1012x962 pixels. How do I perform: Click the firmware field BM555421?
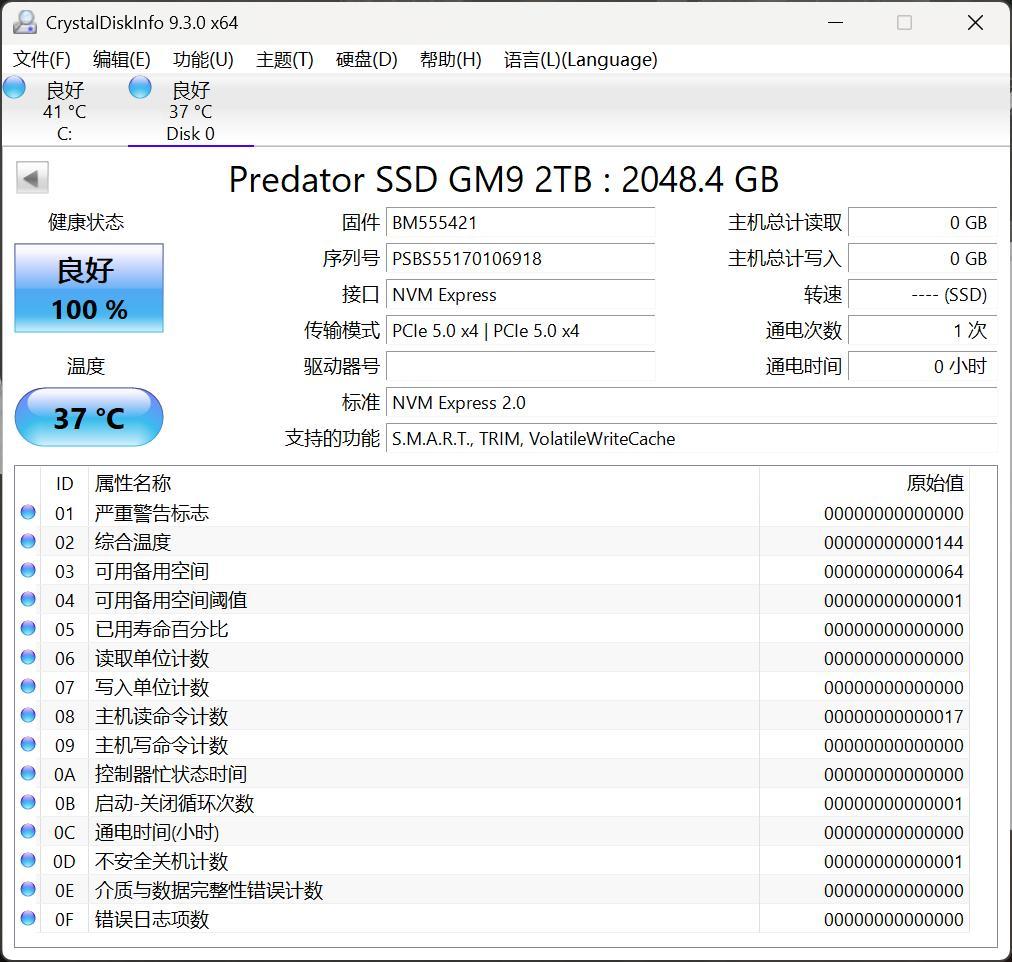coord(520,223)
